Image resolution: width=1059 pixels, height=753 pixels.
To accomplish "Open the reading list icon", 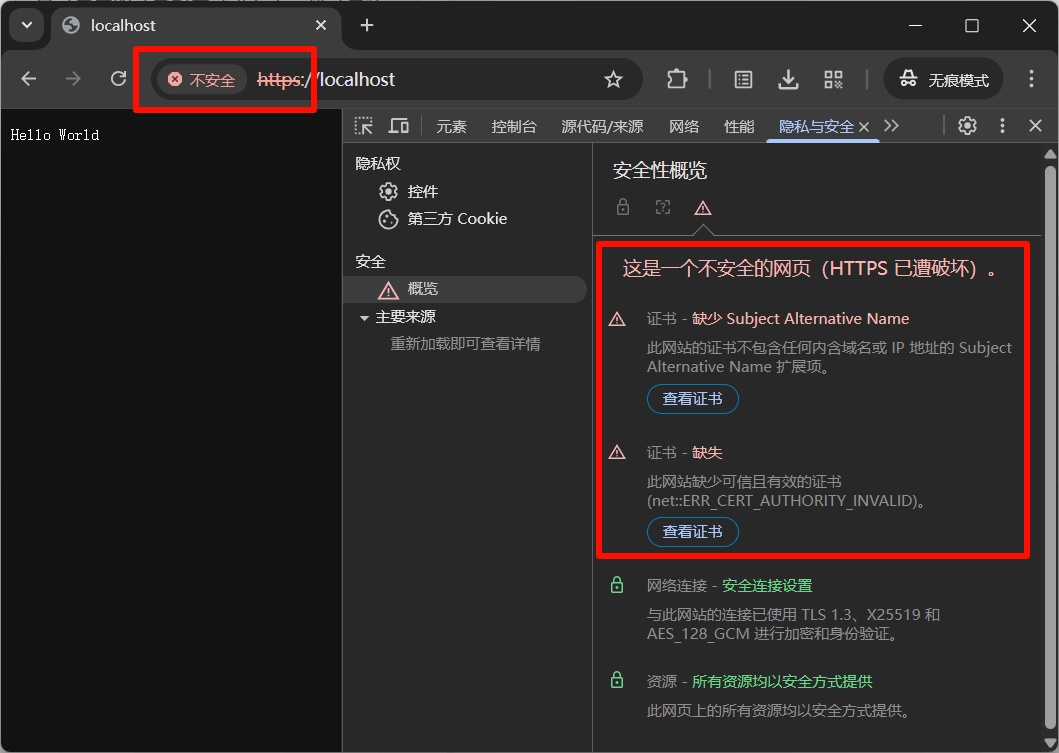I will (741, 79).
